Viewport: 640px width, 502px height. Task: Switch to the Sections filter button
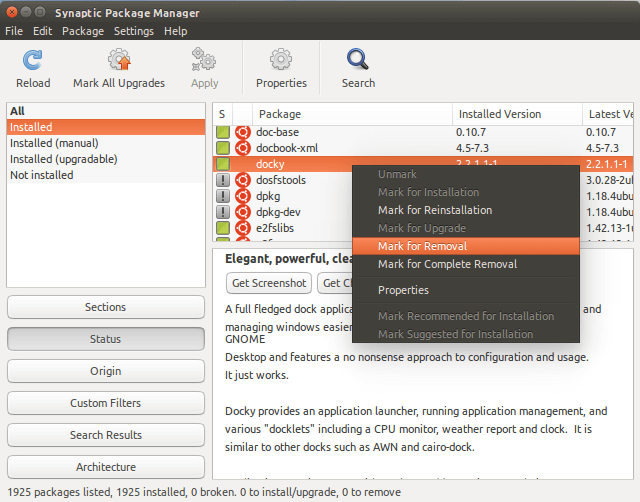[106, 307]
